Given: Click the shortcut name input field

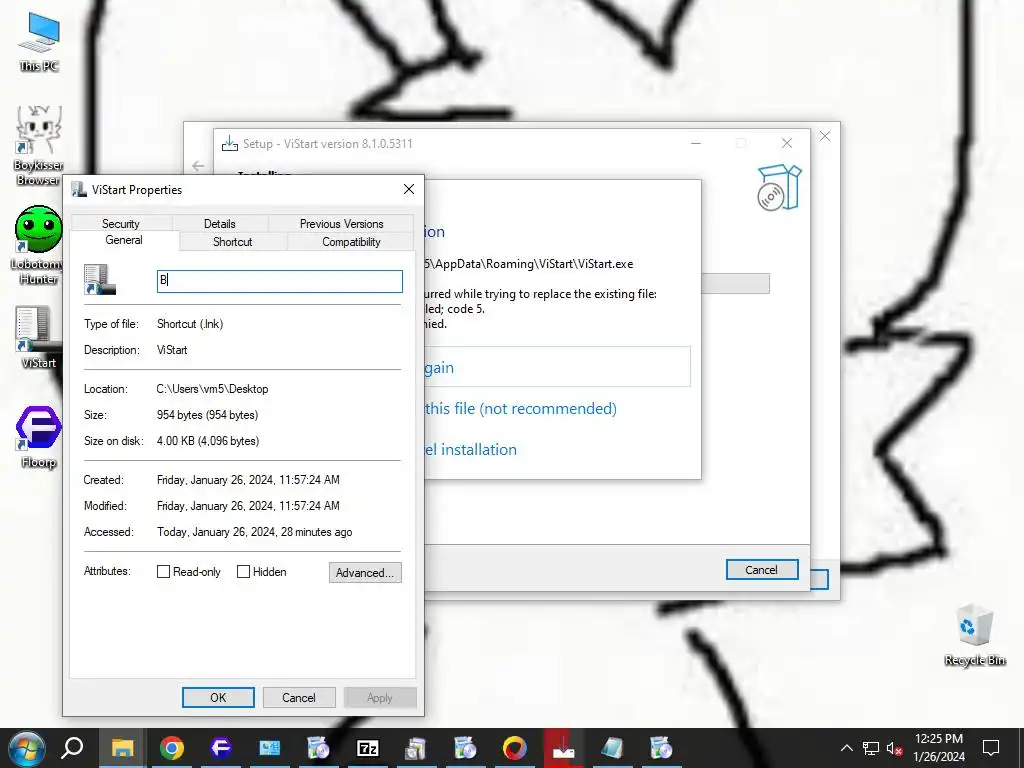Looking at the screenshot, I should (x=280, y=281).
